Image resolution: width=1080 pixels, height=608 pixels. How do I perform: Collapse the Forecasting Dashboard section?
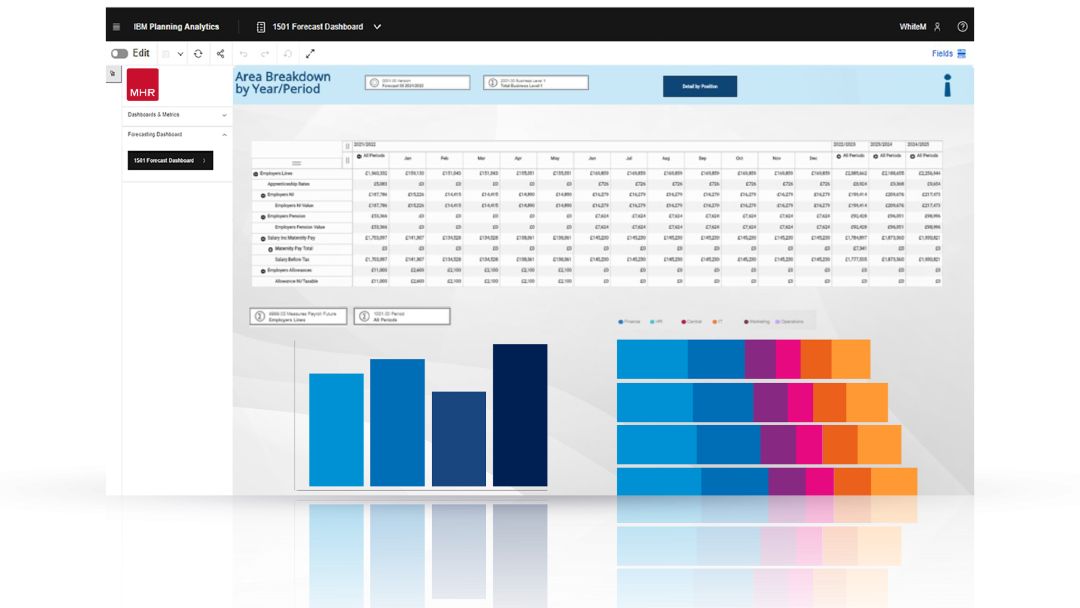tap(177, 135)
